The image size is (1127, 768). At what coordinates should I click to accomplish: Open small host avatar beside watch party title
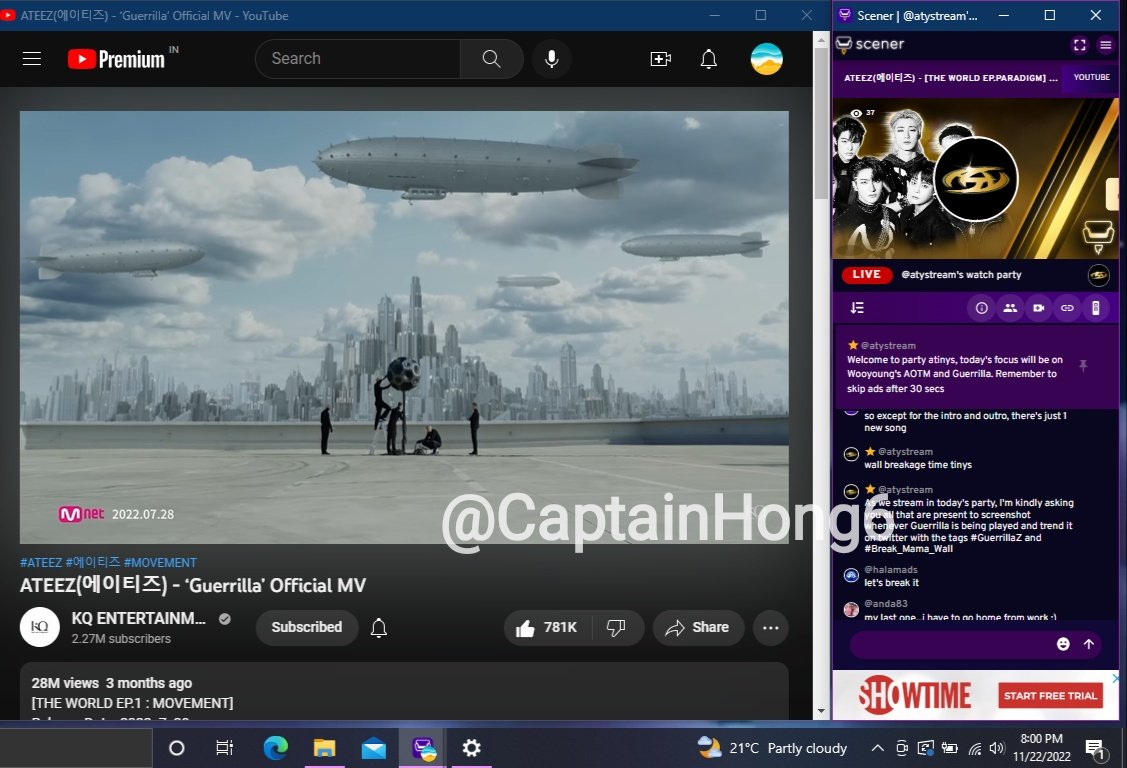[x=1098, y=274]
